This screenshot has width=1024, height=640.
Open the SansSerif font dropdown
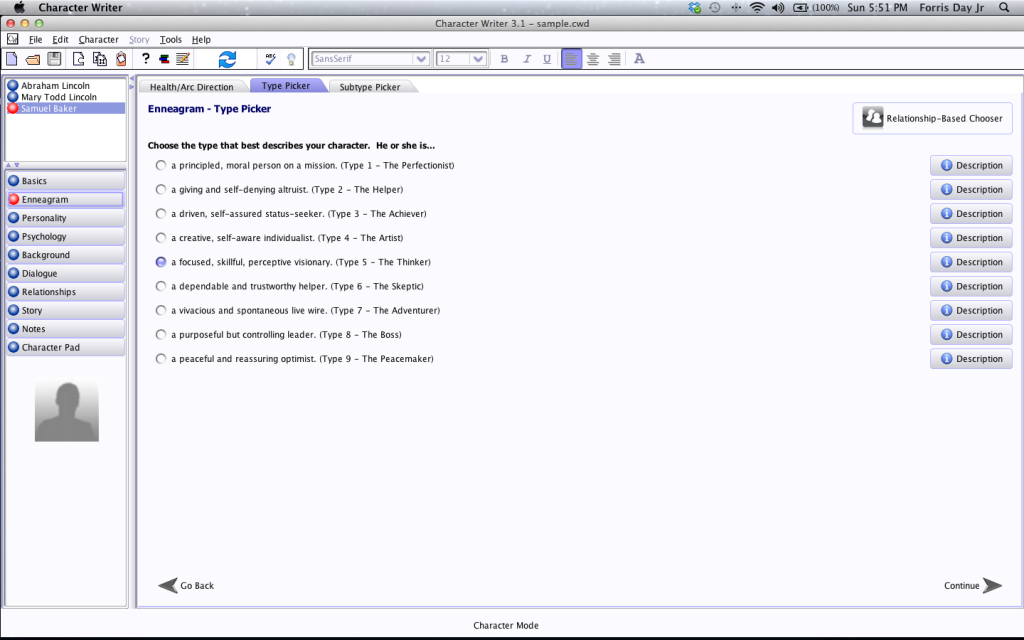tap(370, 59)
